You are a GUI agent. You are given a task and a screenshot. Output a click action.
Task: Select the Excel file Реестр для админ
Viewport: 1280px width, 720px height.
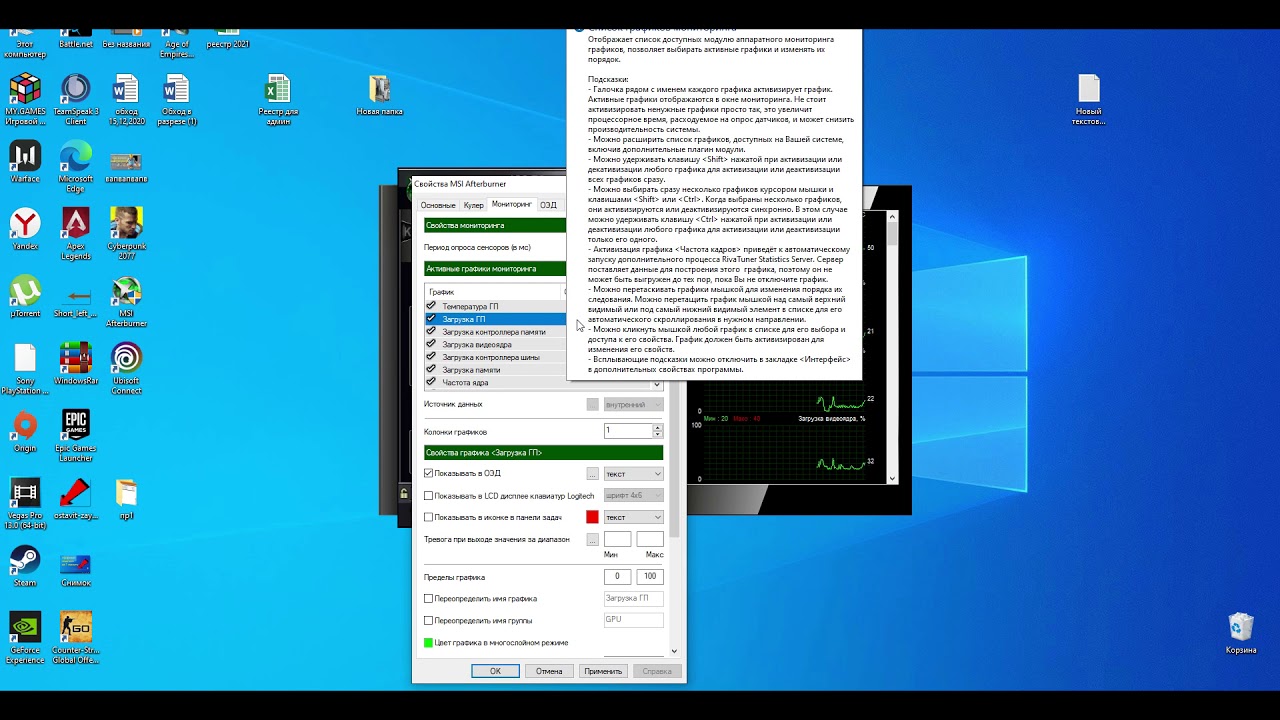[278, 100]
